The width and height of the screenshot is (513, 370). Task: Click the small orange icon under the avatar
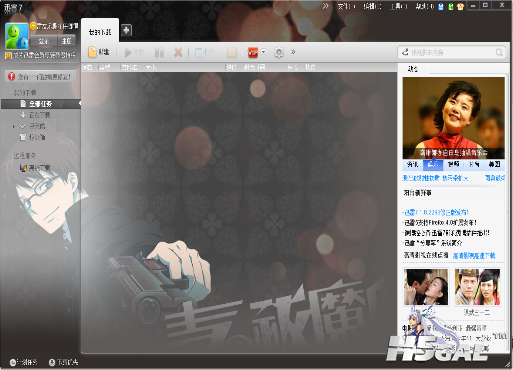[x=8, y=55]
